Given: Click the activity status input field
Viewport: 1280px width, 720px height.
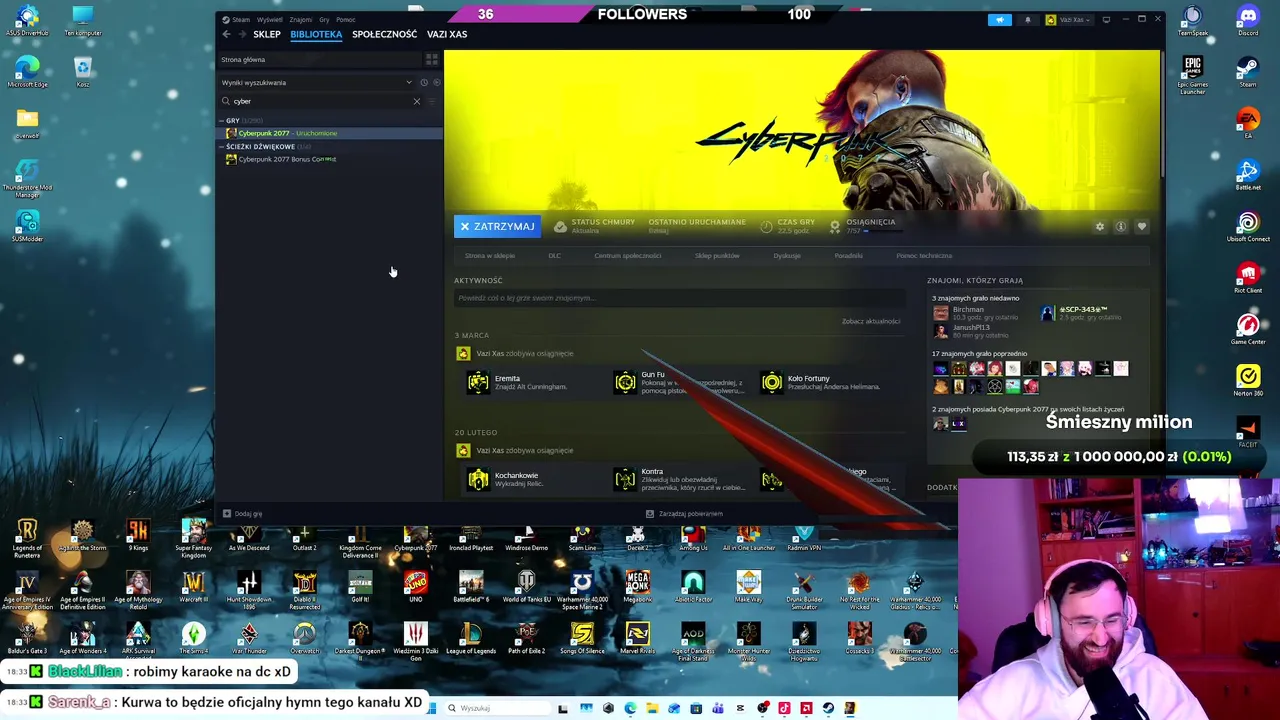Looking at the screenshot, I should coord(678,298).
